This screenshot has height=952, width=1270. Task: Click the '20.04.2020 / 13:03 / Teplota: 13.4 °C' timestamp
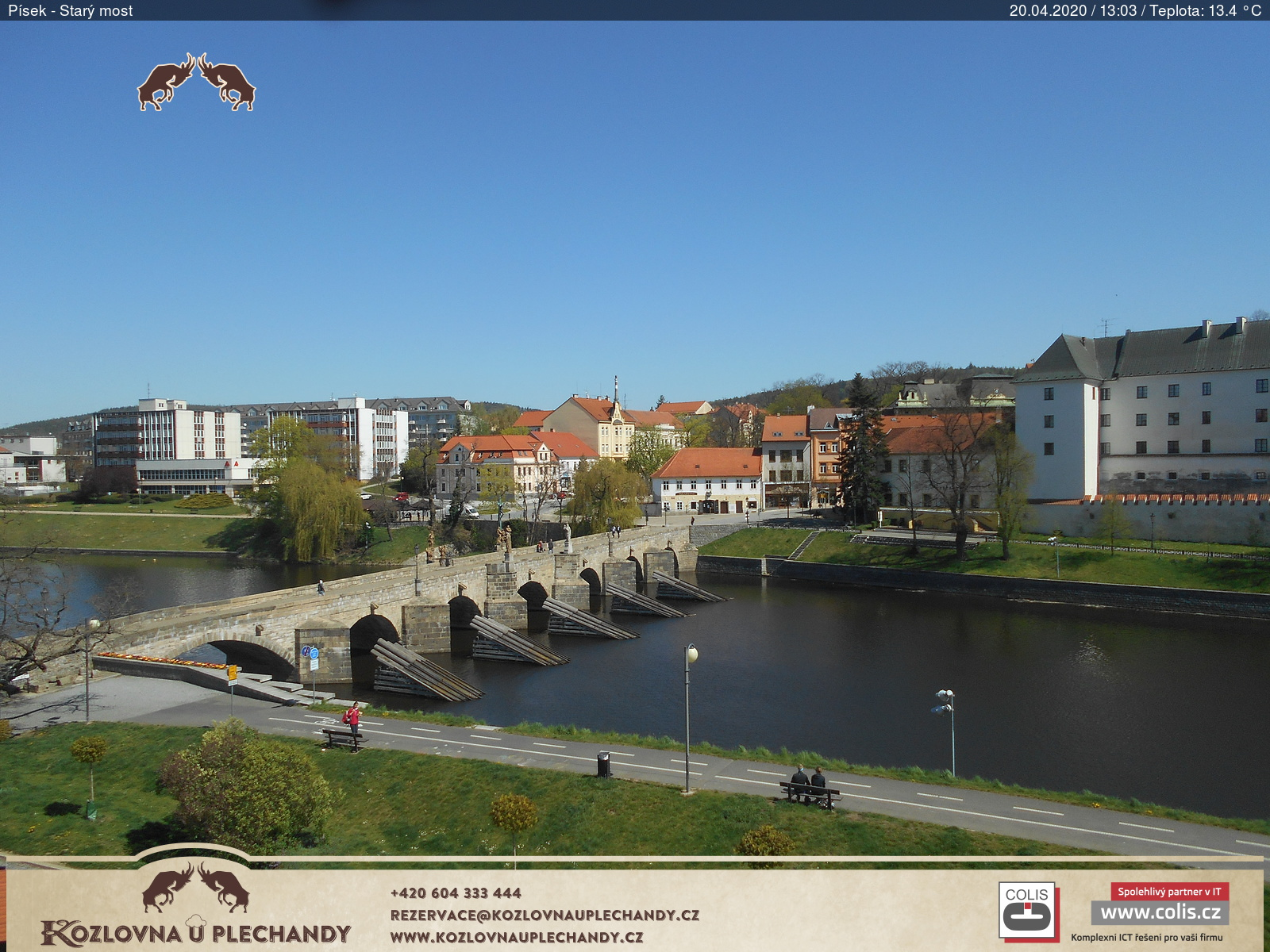point(1135,10)
